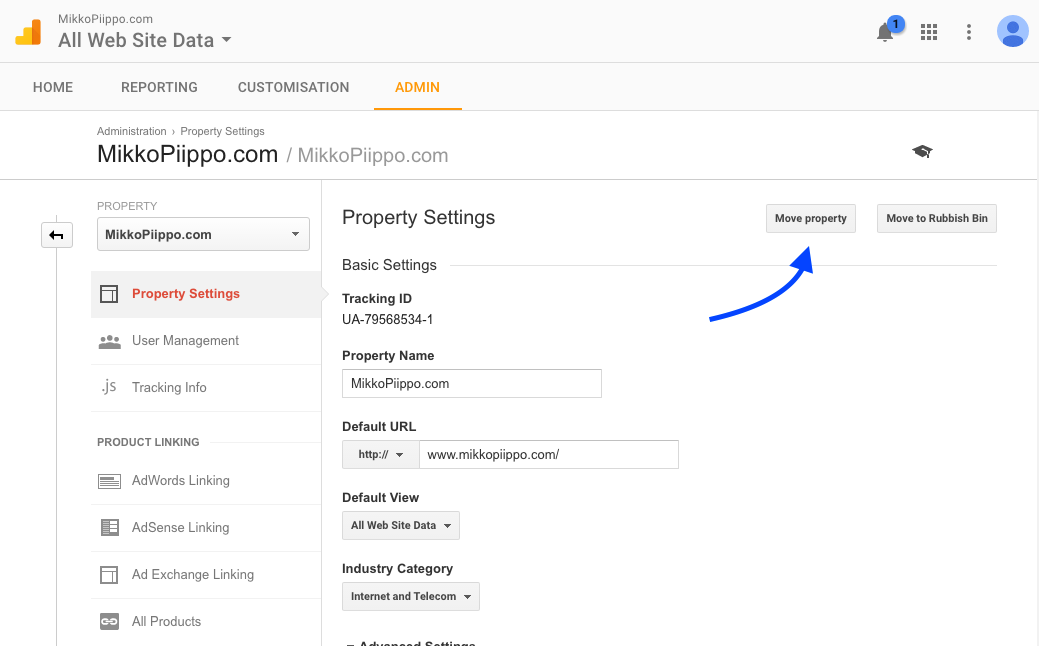The height and width of the screenshot is (646, 1039).
Task: Click the Property Settings breadcrumb
Action: tap(222, 131)
